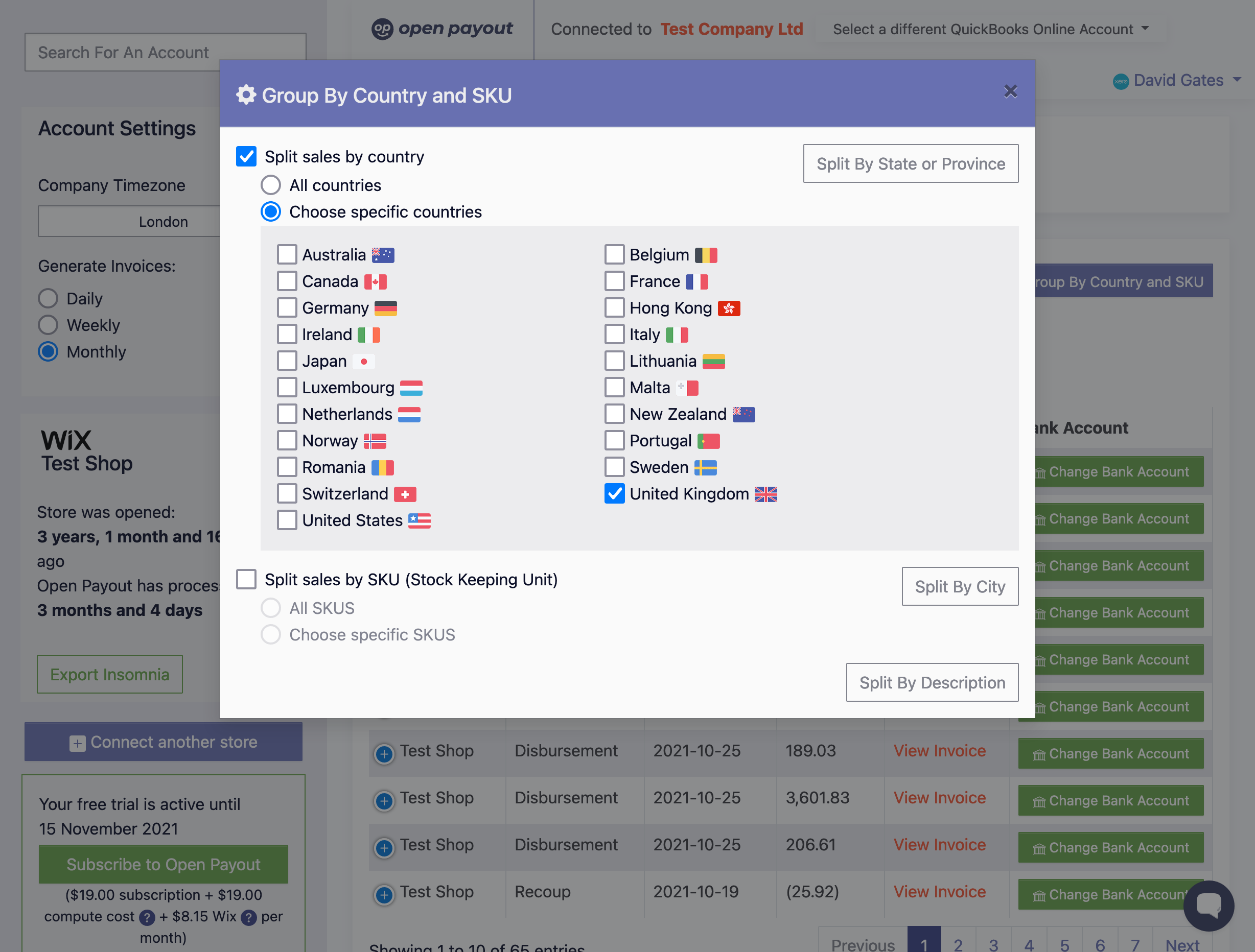Click the Hong Kong flag icon
1255x952 pixels.
point(729,308)
